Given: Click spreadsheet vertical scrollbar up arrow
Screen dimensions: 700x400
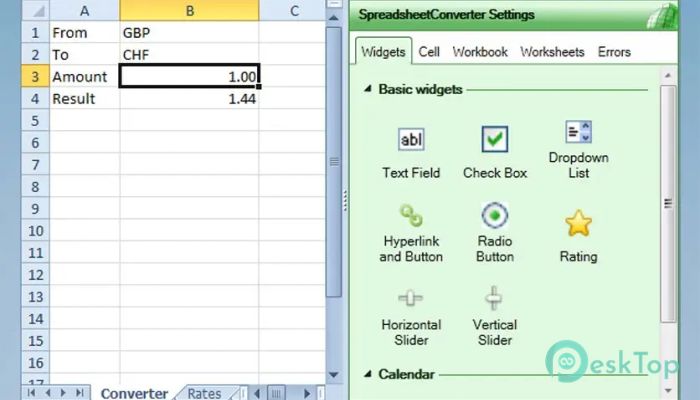Looking at the screenshot, I should pyautogui.click(x=333, y=18).
